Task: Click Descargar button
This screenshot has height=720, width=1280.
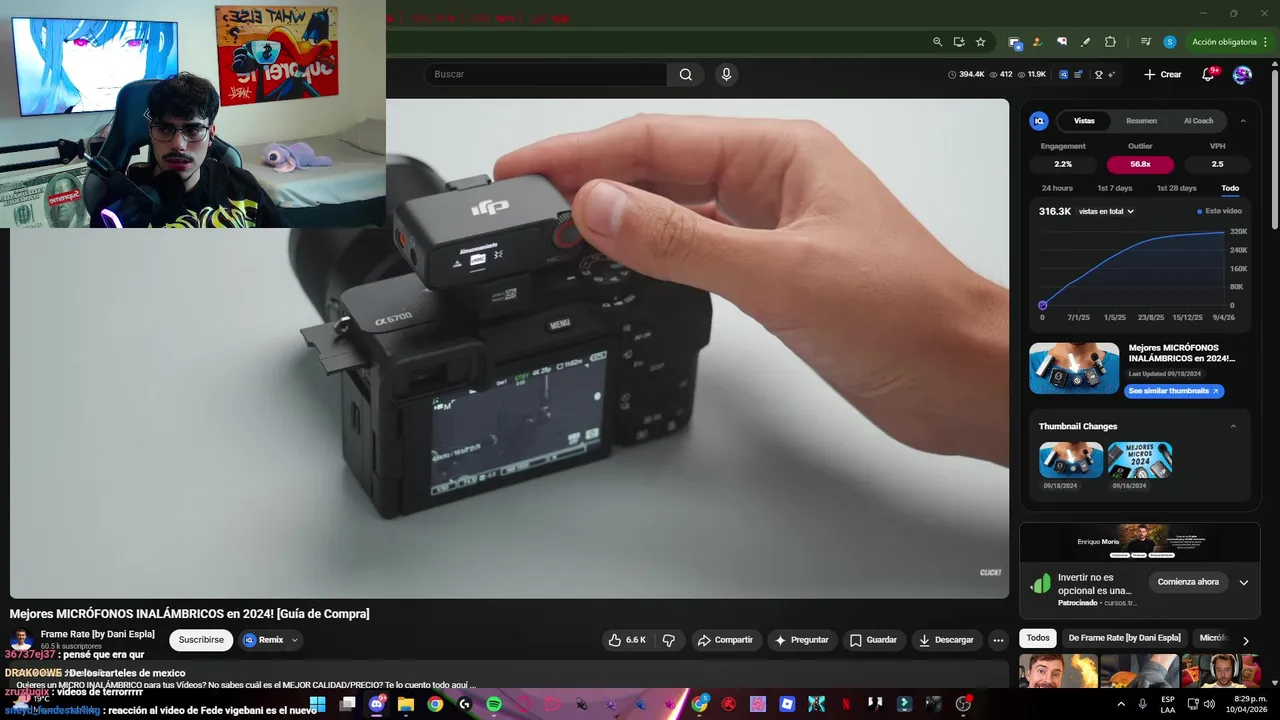Action: pos(946,640)
